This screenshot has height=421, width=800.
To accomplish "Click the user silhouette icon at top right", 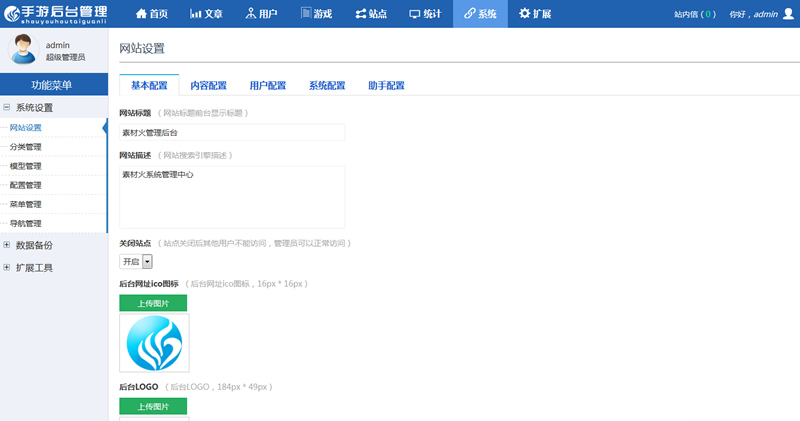I will 788,14.
